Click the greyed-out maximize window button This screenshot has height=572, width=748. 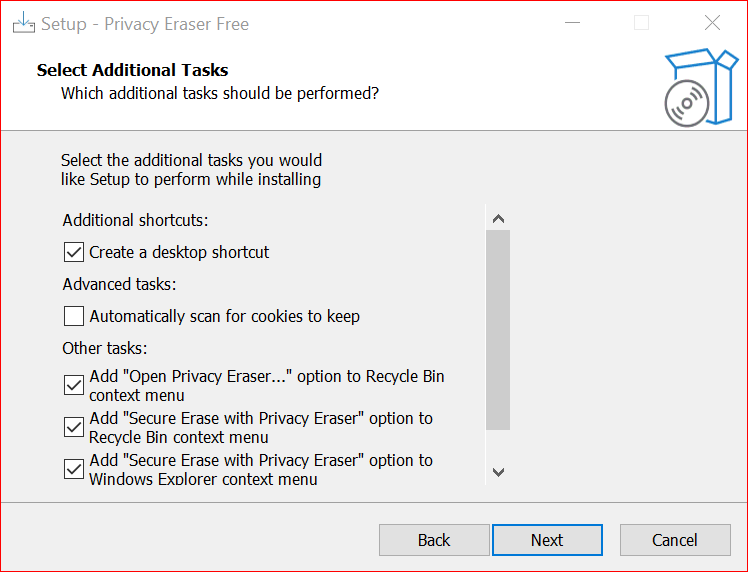pyautogui.click(x=641, y=23)
